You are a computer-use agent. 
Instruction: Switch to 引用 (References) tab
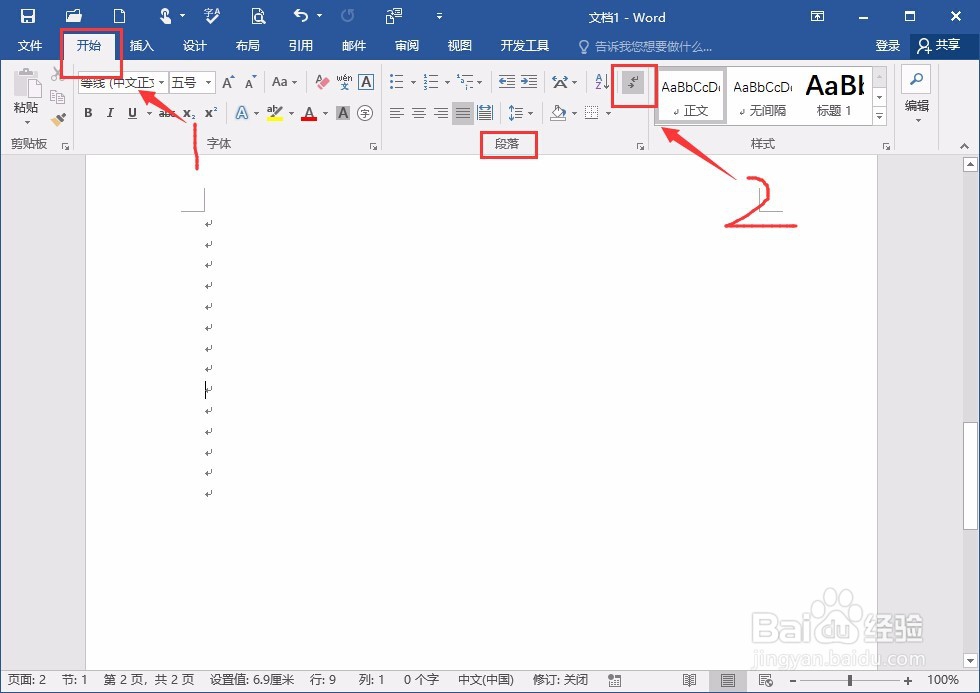pos(301,46)
